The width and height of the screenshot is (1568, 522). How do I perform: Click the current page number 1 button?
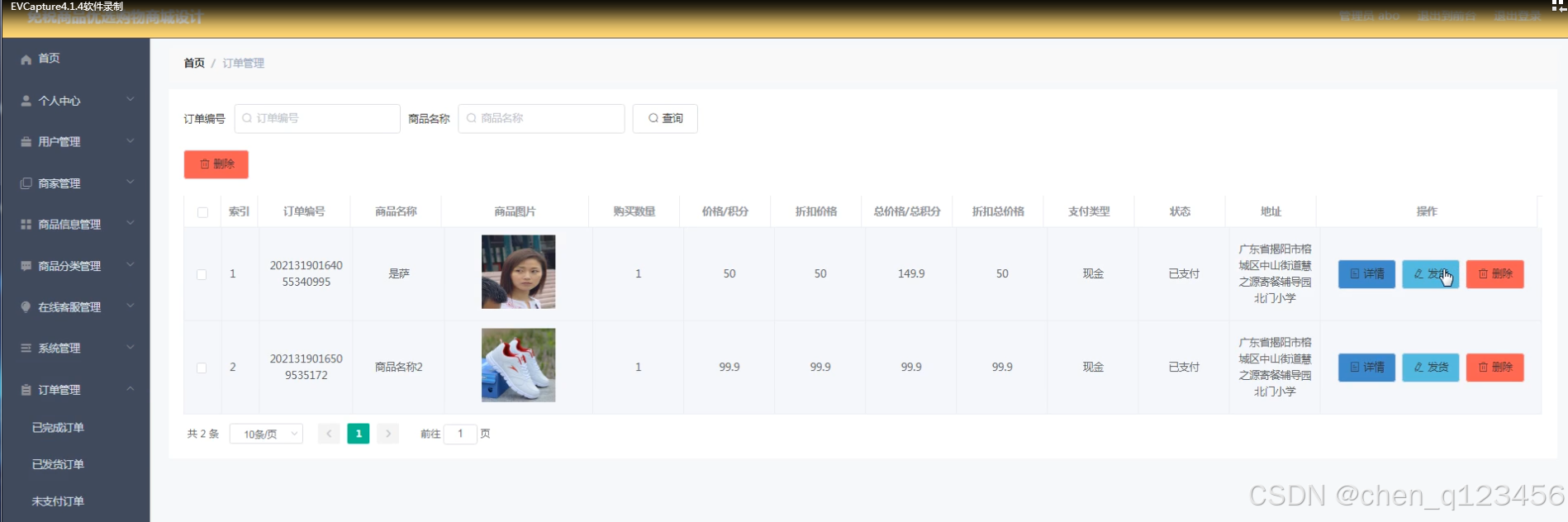359,434
